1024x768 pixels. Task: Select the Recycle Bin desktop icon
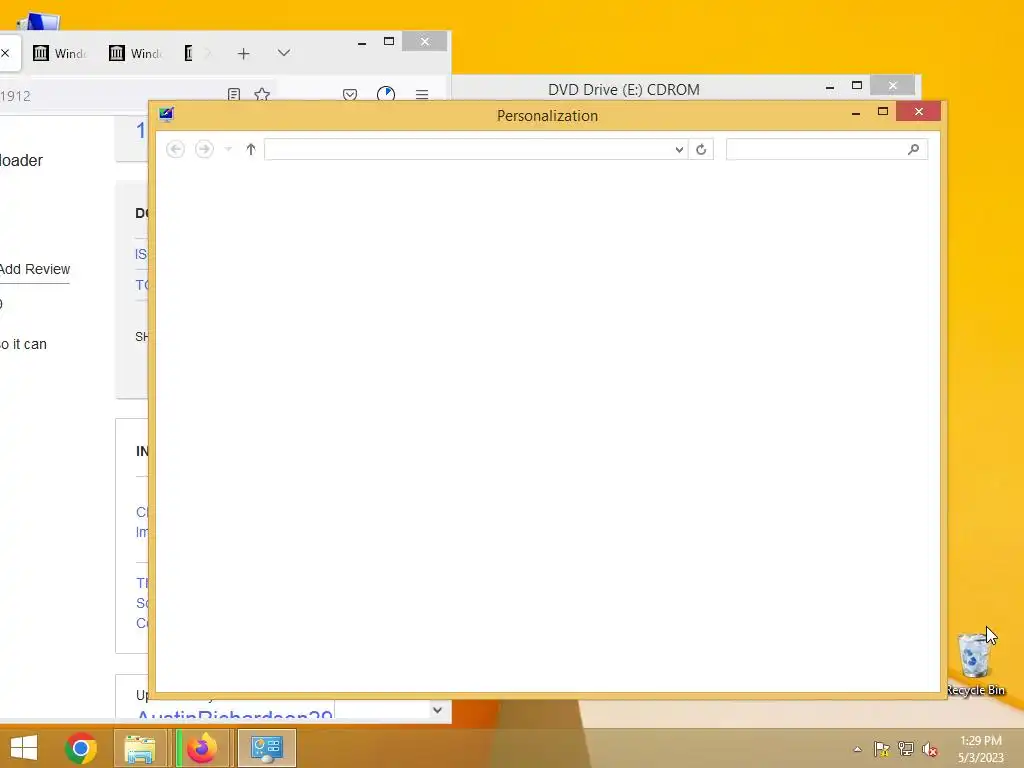[x=975, y=664]
